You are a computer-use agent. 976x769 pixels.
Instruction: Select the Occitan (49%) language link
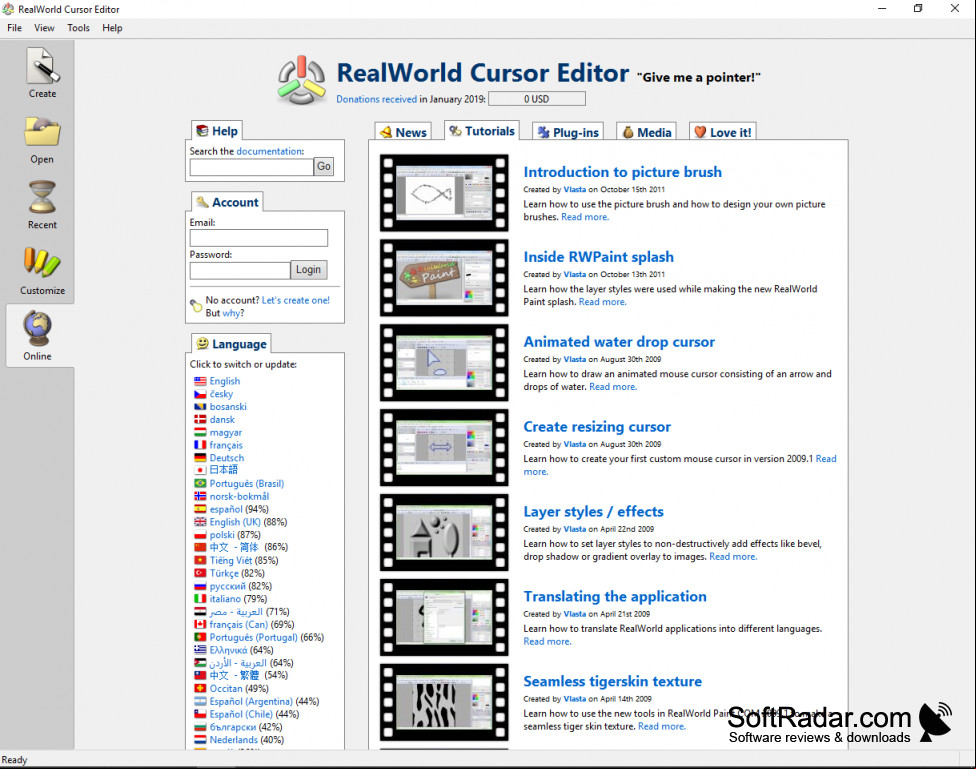[x=239, y=689]
